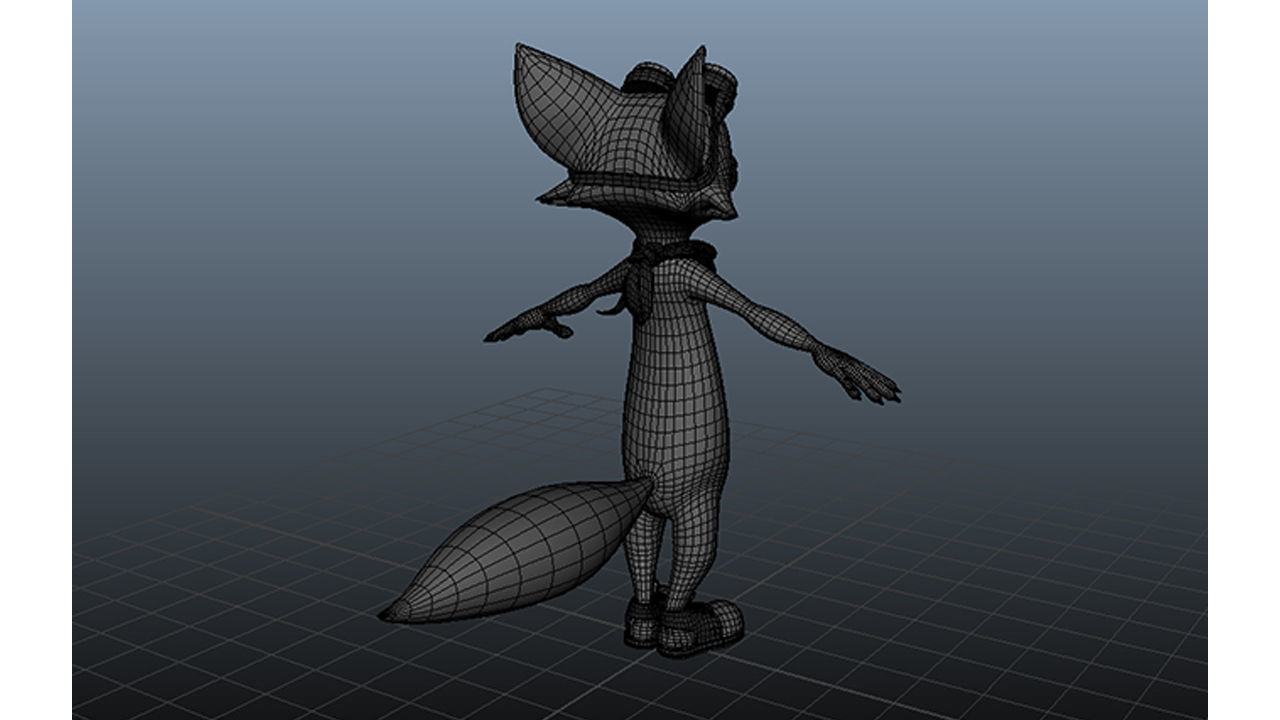Viewport: 1280px width, 720px height.
Task: Select the fox's outstretched right hand
Action: (857, 374)
